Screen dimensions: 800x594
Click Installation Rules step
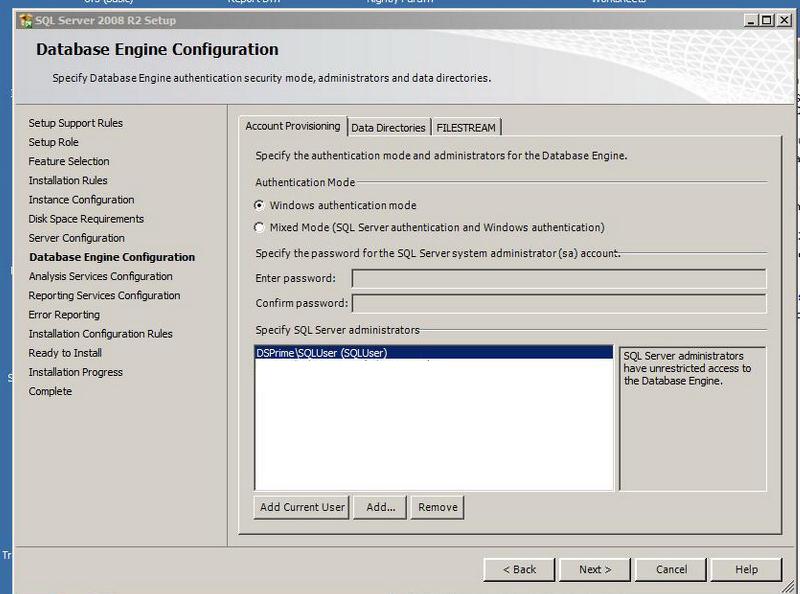click(68, 181)
